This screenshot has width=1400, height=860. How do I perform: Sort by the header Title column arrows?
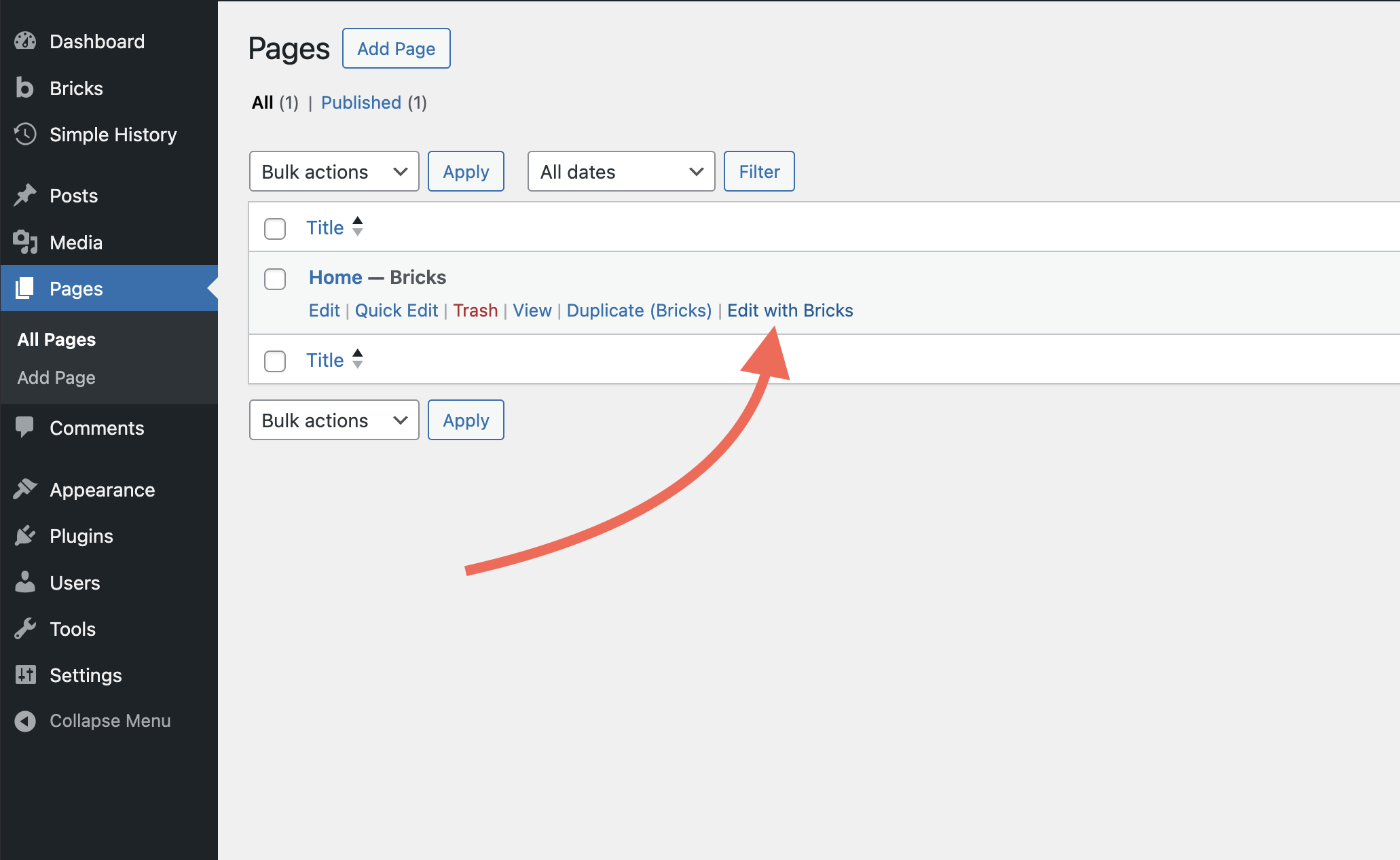[x=358, y=227]
